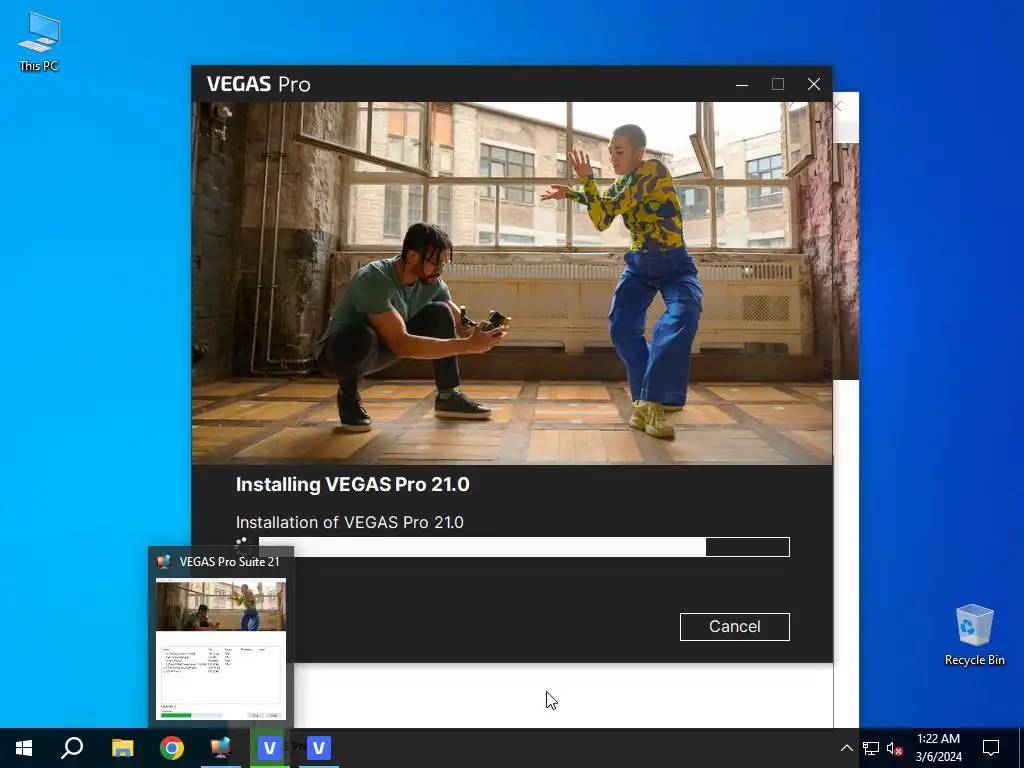The image size is (1024, 768).
Task: Click the installation progress bar
Action: pyautogui.click(x=524, y=547)
